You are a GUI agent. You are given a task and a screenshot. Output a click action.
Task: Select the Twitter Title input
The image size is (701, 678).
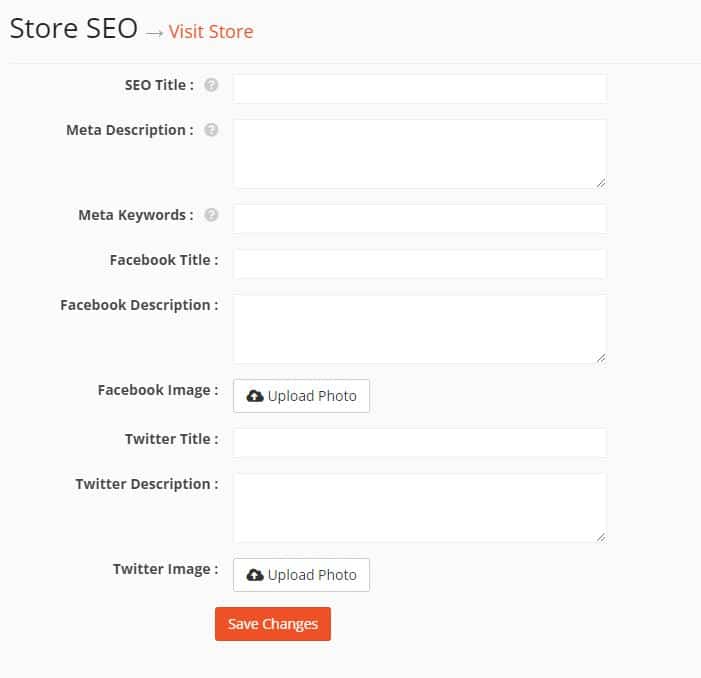point(420,442)
